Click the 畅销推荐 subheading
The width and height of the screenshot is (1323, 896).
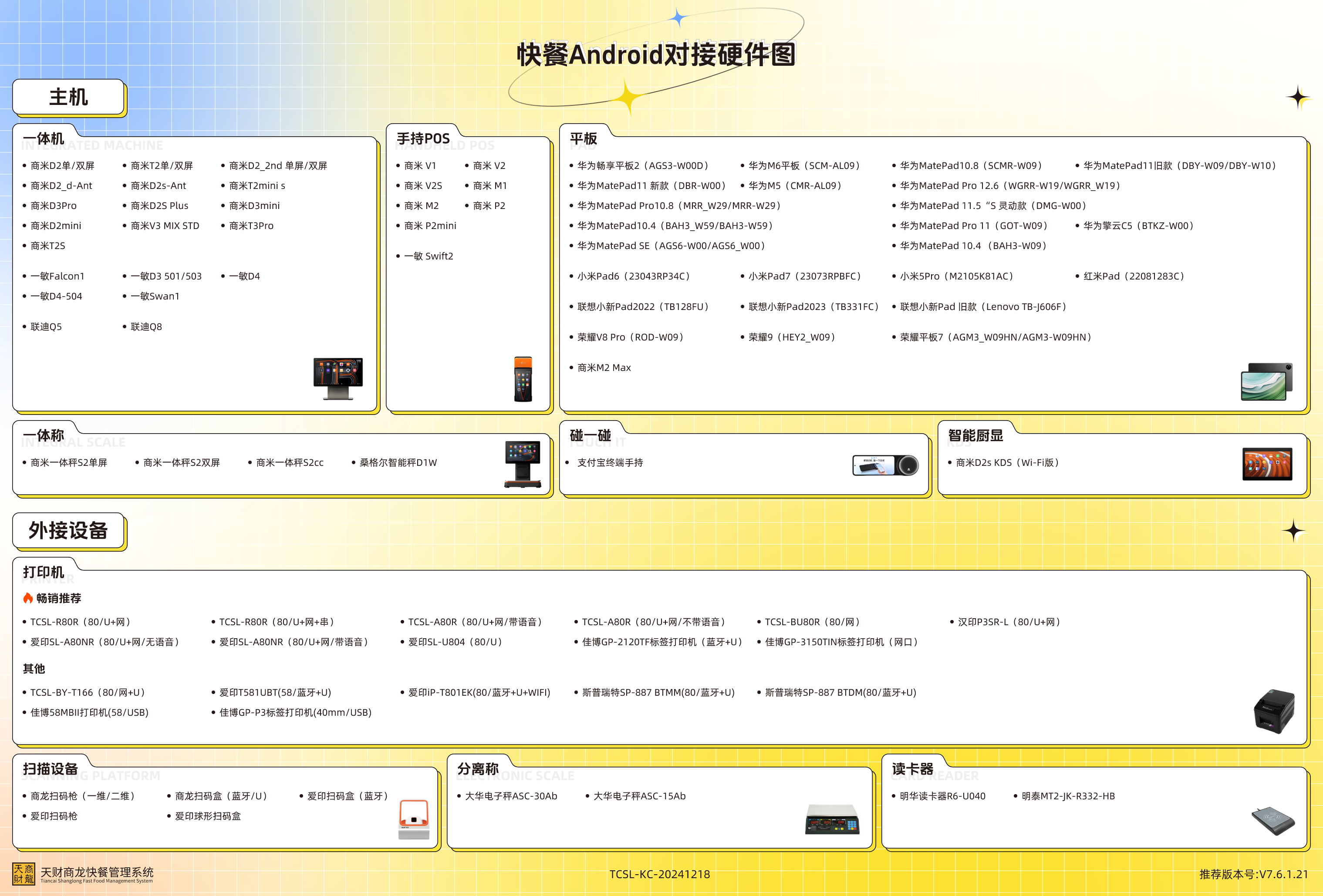click(x=59, y=598)
